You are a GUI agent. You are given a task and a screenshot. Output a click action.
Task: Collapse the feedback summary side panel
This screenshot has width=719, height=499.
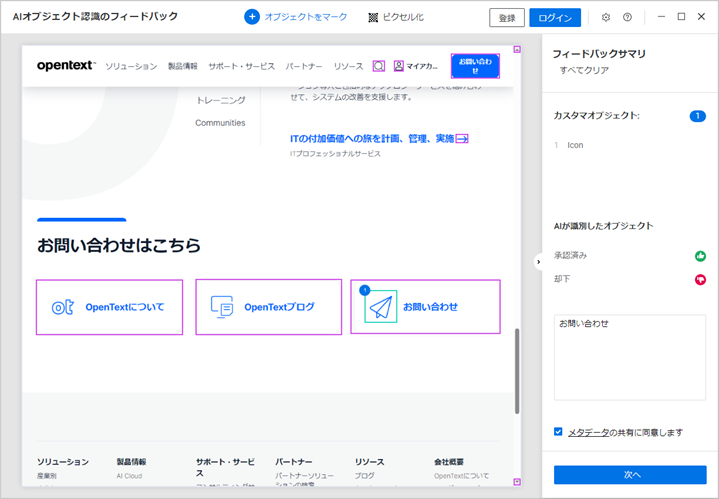538,262
